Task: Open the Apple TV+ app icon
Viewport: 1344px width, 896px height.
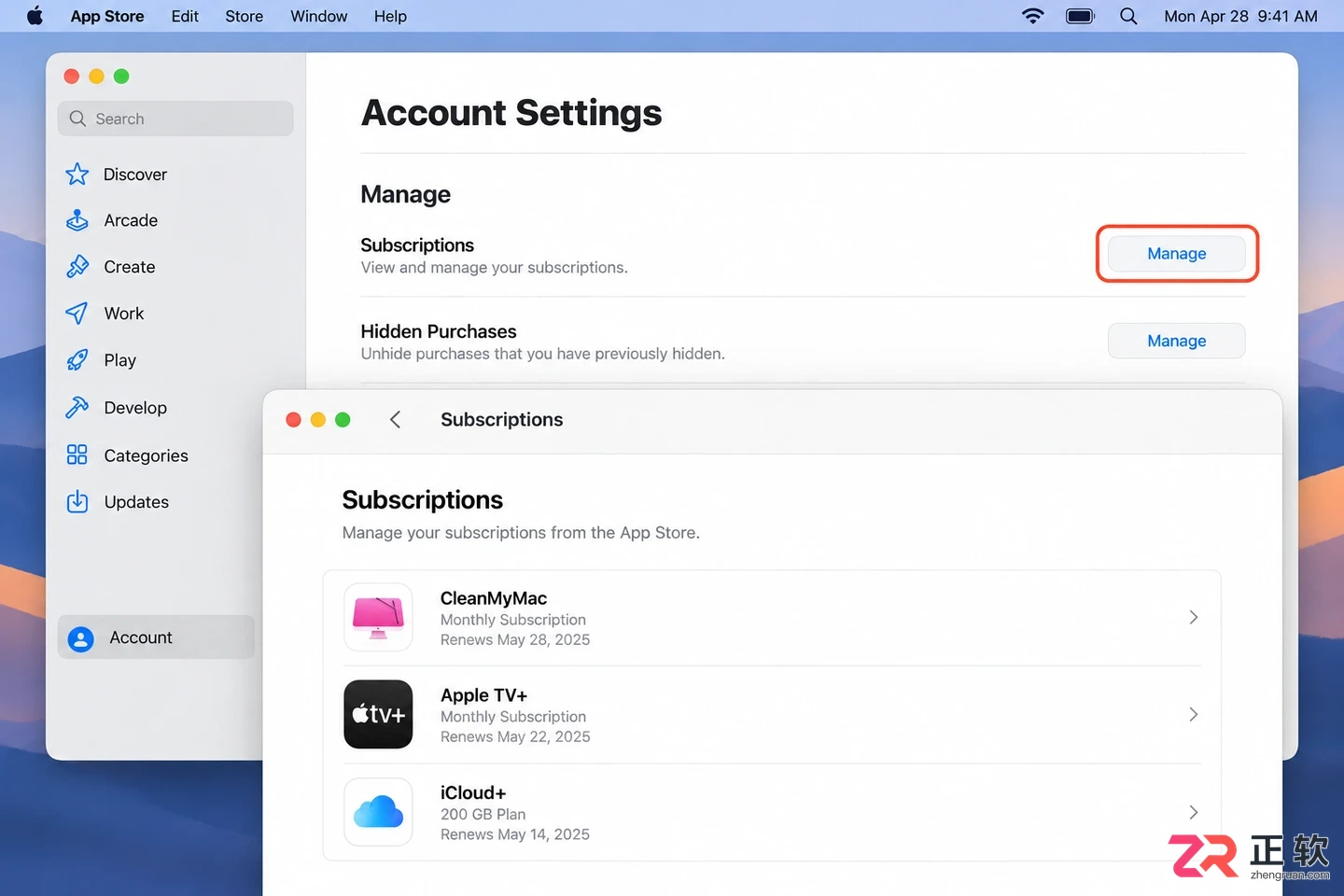Action: tap(378, 714)
